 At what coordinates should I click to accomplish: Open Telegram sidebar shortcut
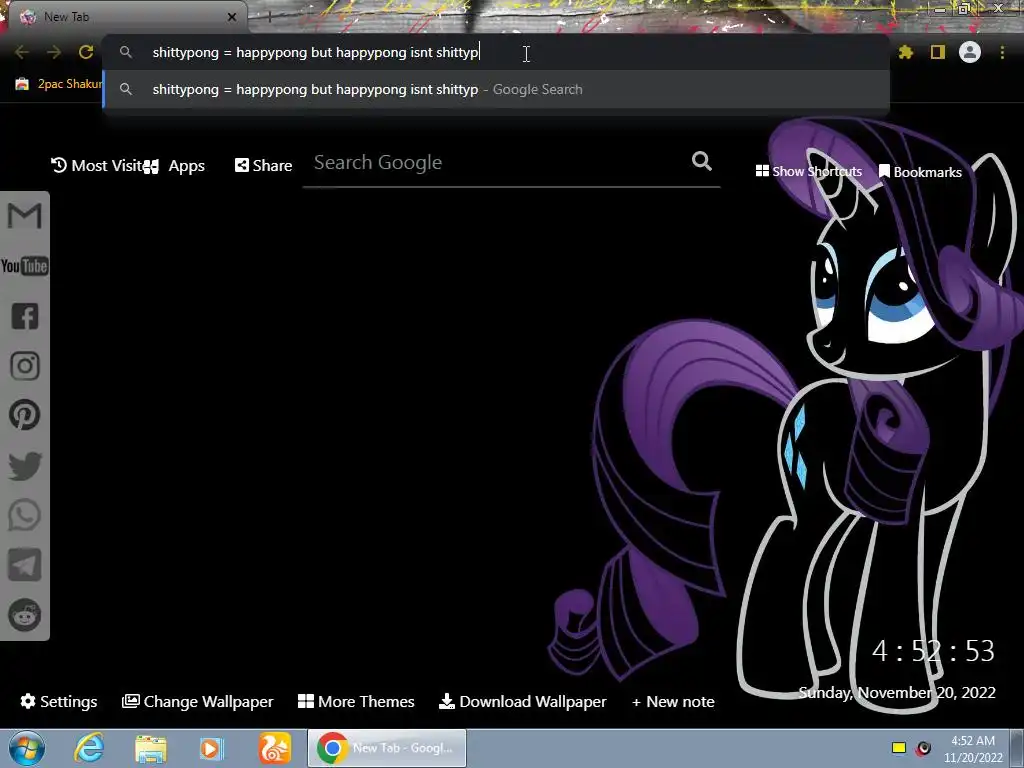pos(25,565)
